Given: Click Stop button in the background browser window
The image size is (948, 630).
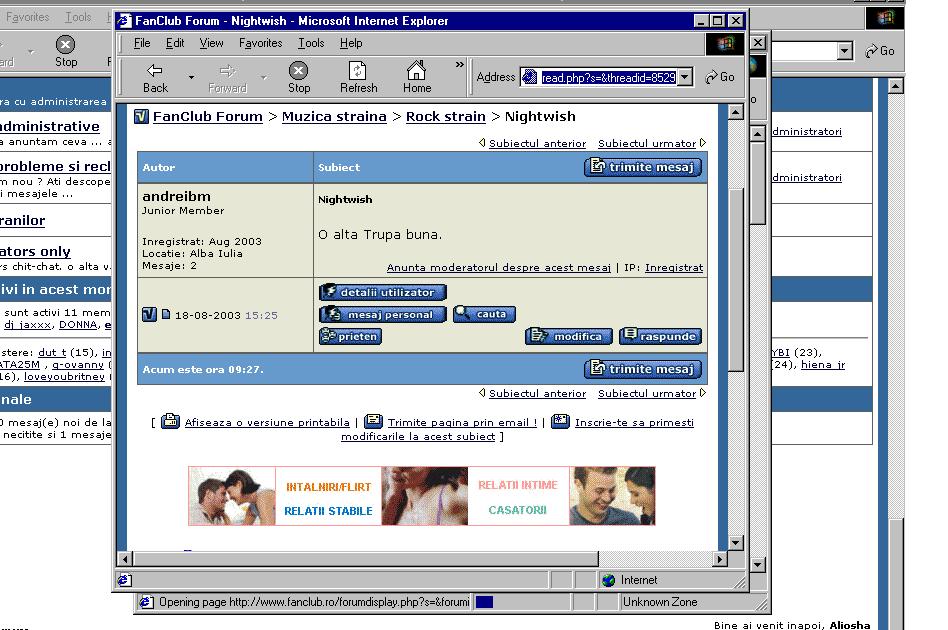Looking at the screenshot, I should [65, 51].
